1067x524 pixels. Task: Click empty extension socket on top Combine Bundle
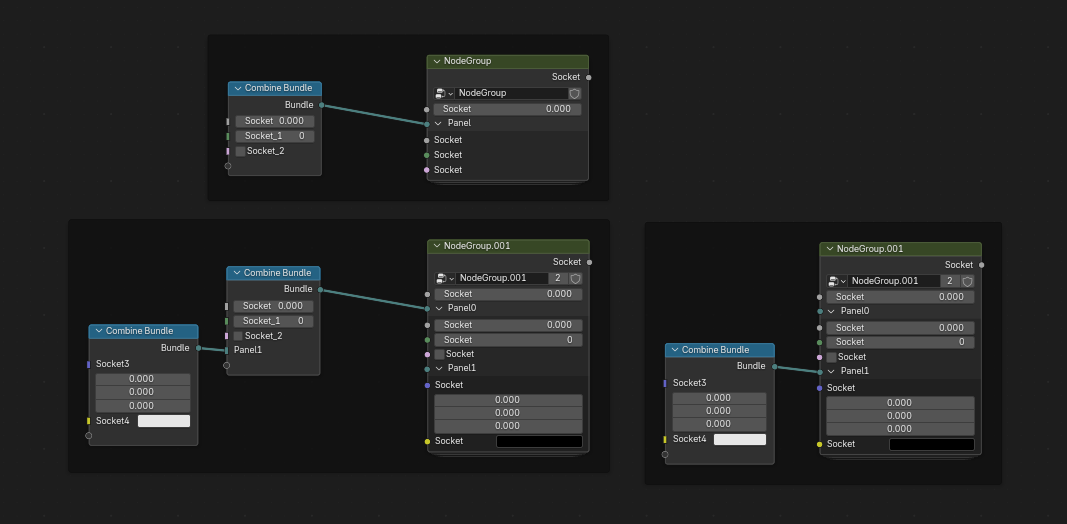[228, 165]
